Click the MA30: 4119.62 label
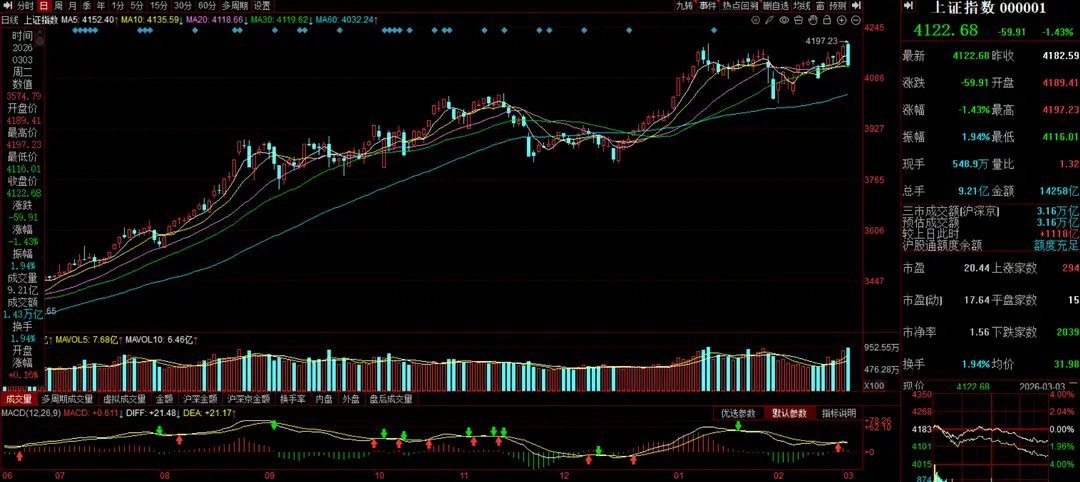Image resolution: width=1080 pixels, height=482 pixels. click(x=281, y=19)
